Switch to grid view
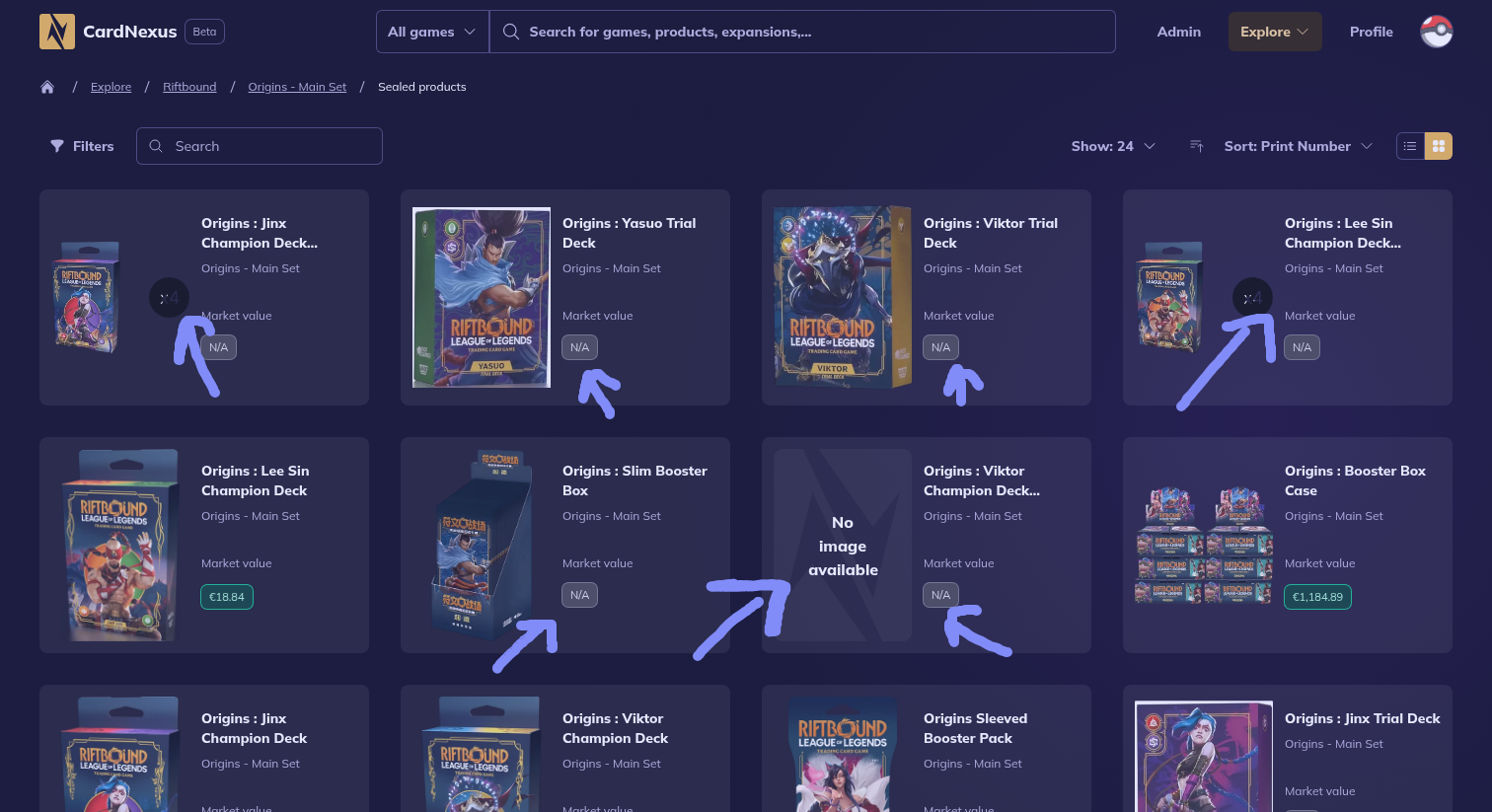This screenshot has width=1492, height=812. click(x=1439, y=146)
